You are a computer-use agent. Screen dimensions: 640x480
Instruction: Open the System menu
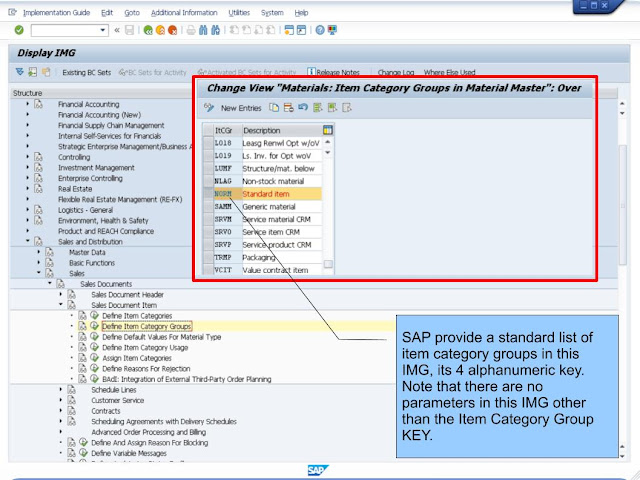272,13
